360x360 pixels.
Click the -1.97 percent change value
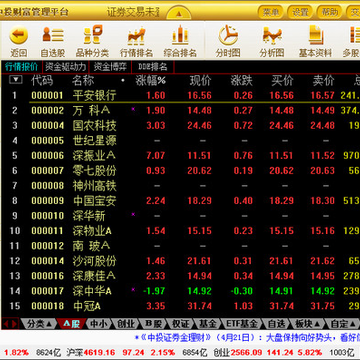[154, 291]
